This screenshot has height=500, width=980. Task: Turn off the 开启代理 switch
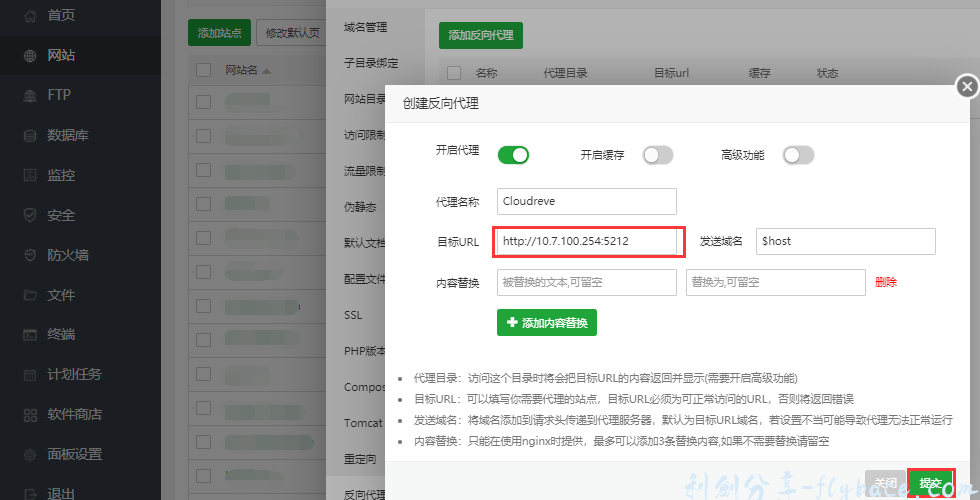point(513,155)
